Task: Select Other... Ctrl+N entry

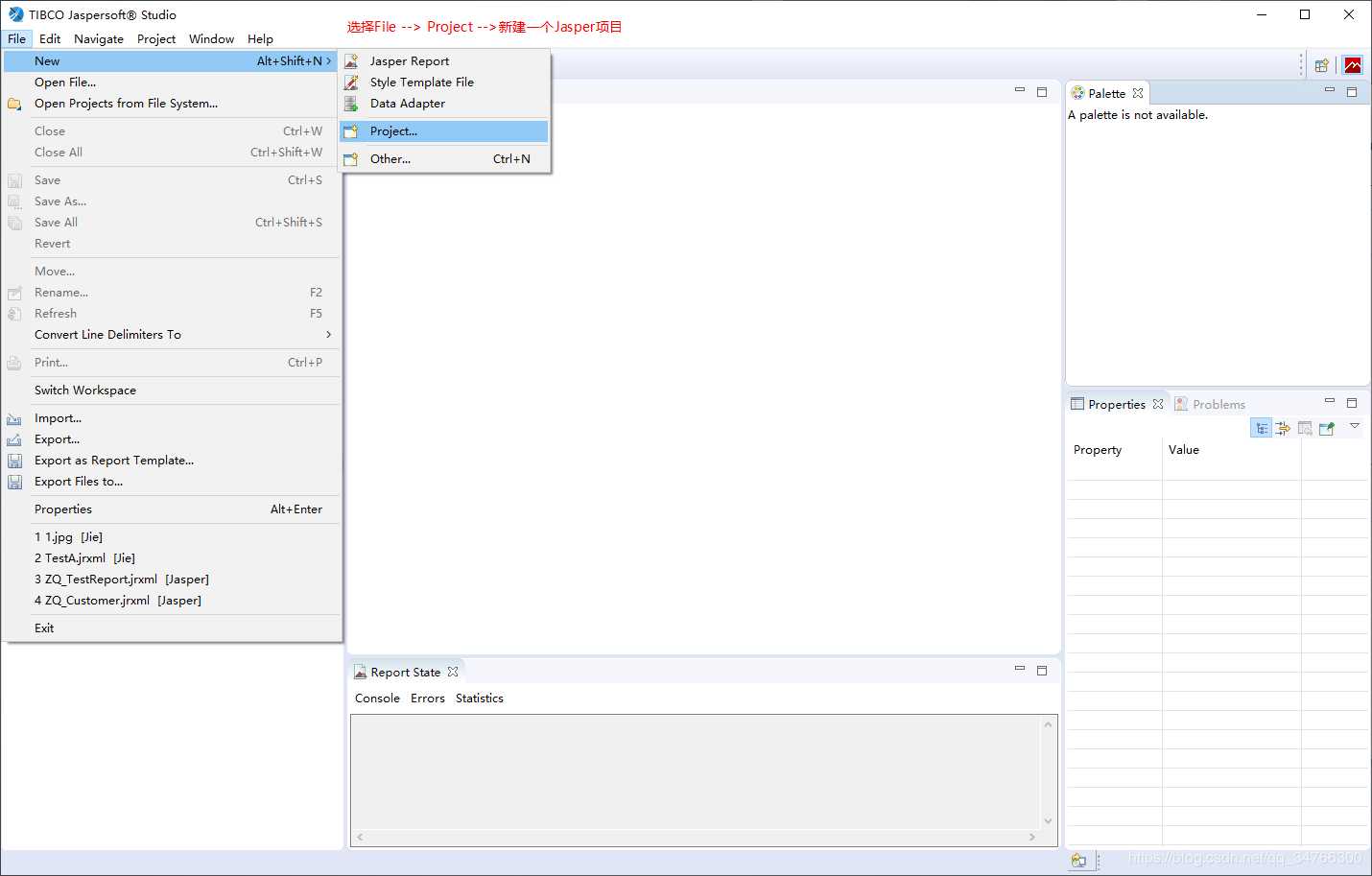Action: tap(444, 159)
